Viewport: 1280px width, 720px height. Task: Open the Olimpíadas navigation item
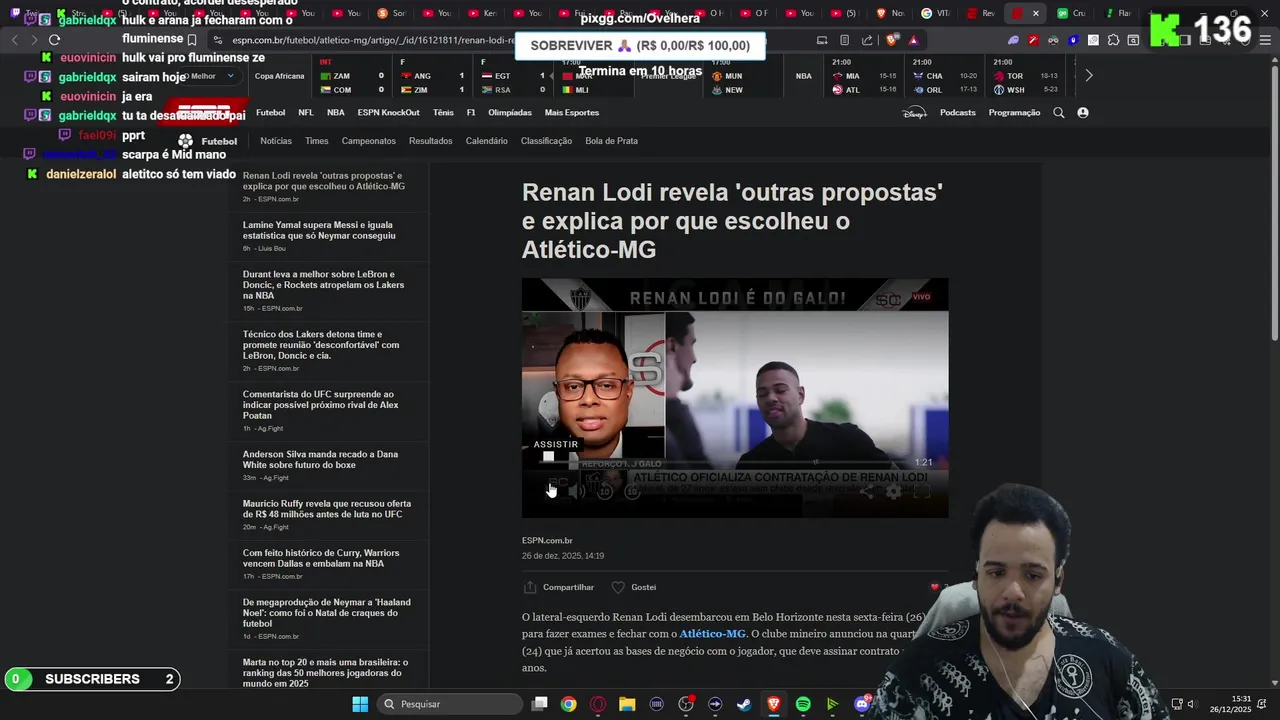[510, 113]
